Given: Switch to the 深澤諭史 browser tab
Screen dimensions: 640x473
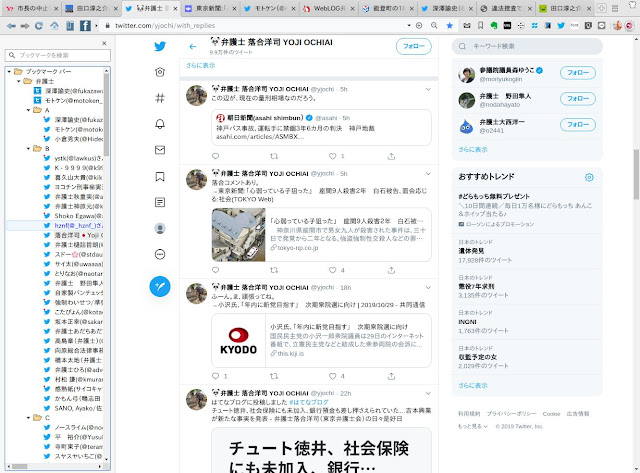Looking at the screenshot, I should [x=447, y=8].
